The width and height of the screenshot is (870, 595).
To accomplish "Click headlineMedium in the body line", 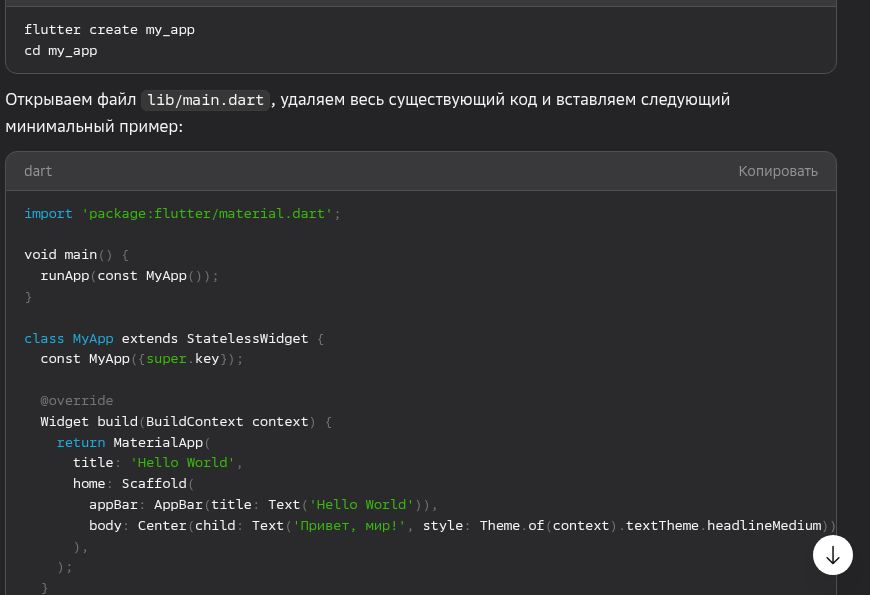I will [764, 525].
